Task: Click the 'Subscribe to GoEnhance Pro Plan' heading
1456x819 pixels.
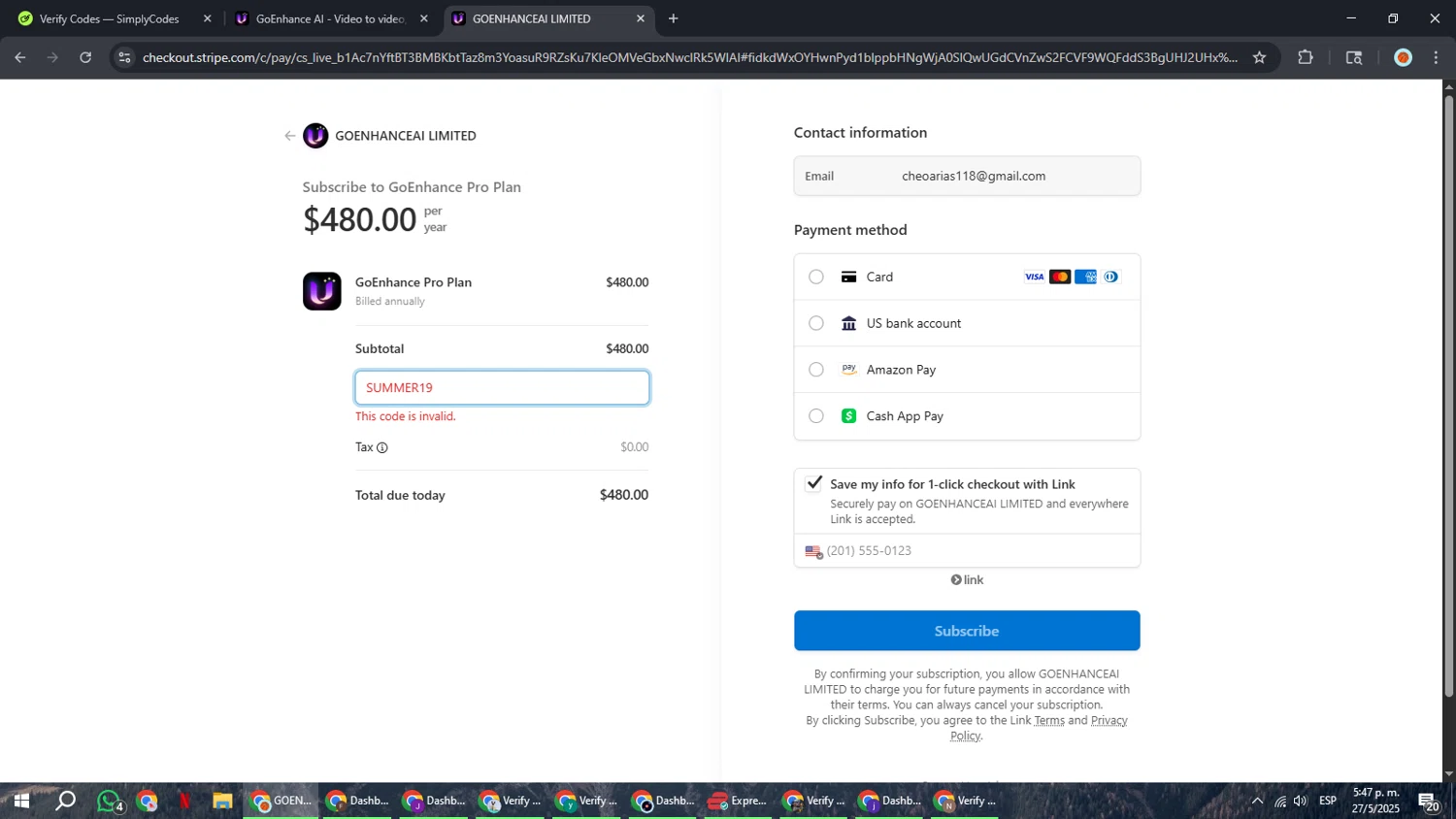Action: click(x=412, y=187)
